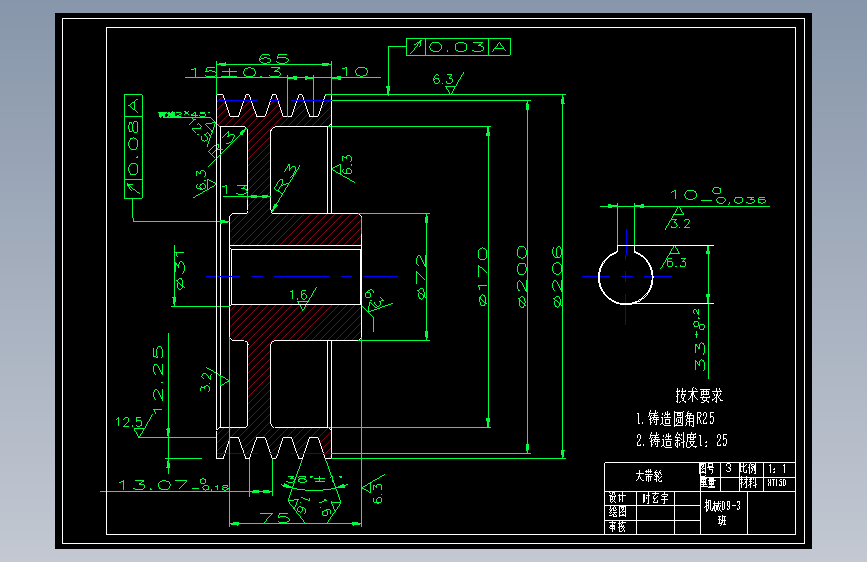Select the 1.6 surface roughness value

point(299,294)
